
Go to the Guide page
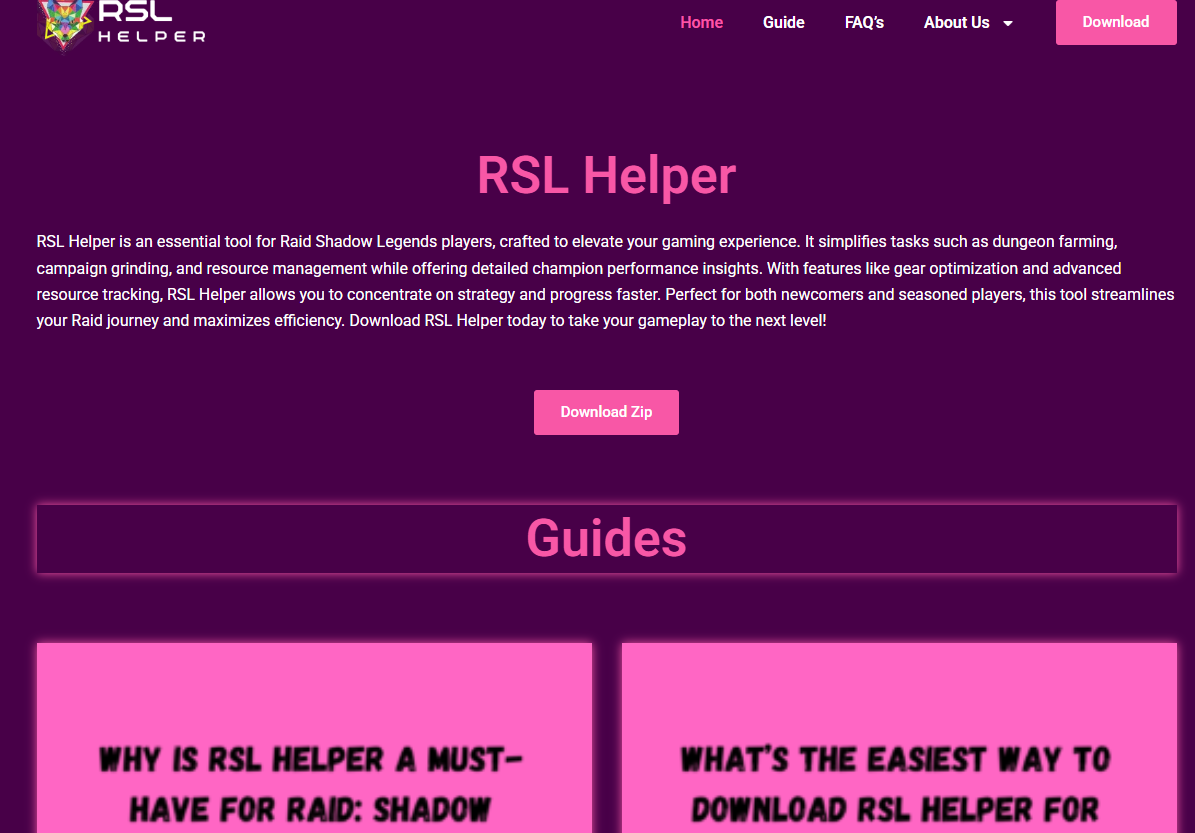coord(783,22)
